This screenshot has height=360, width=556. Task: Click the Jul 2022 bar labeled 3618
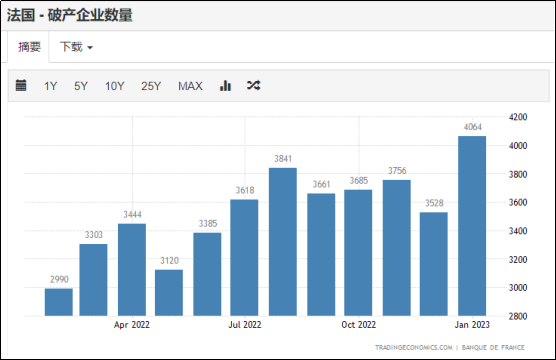[x=244, y=258]
